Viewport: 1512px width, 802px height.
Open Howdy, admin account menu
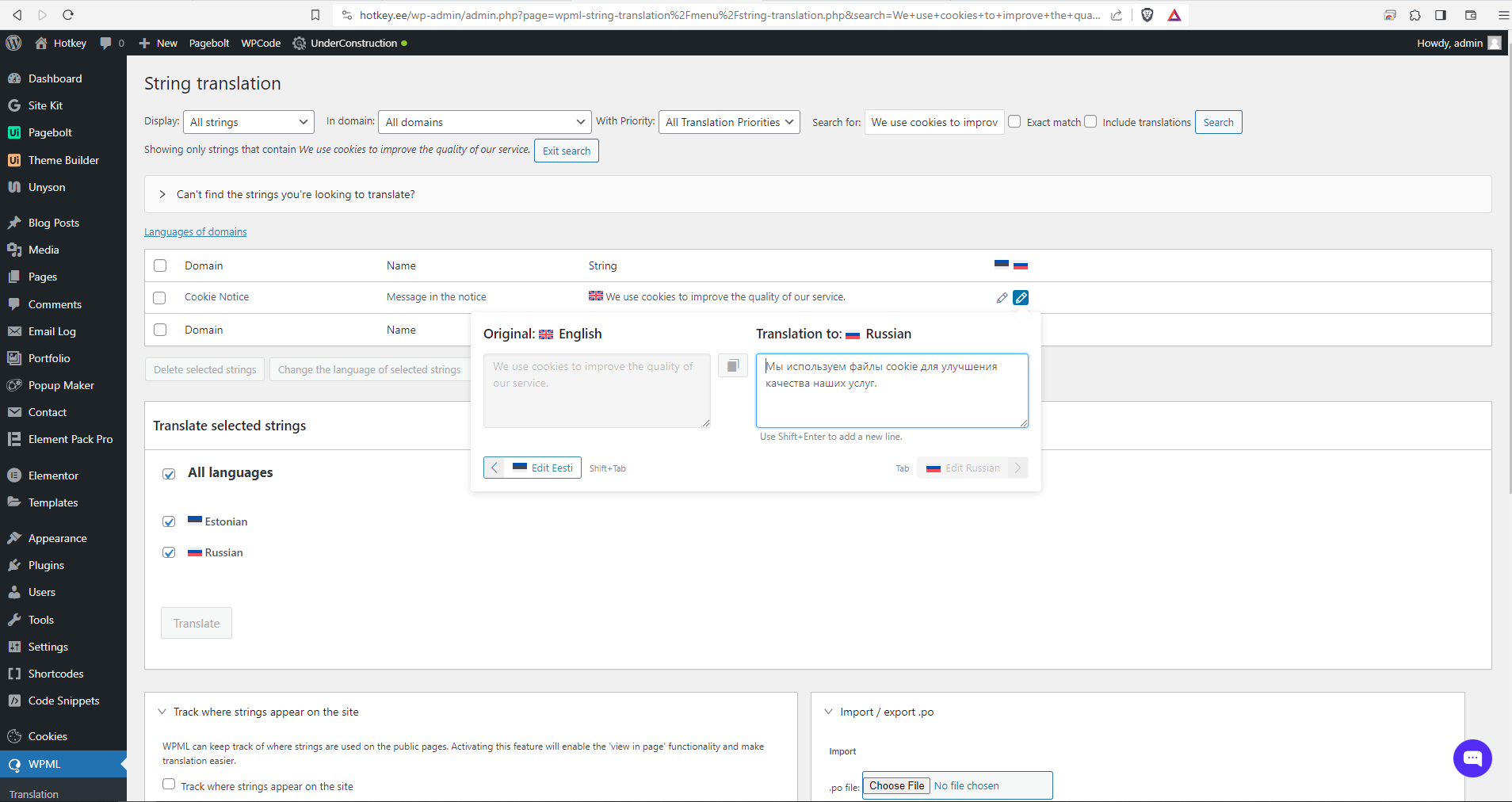point(1458,43)
